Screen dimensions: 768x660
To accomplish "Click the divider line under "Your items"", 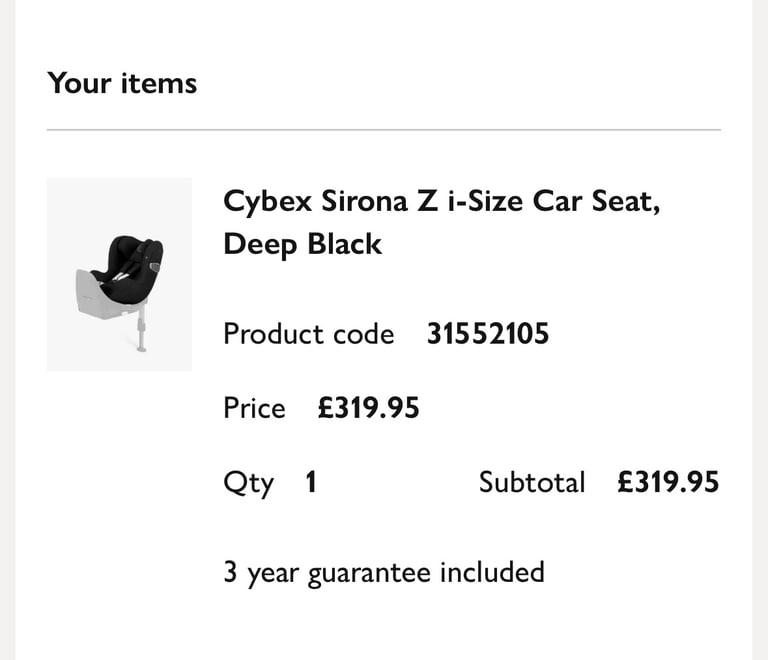I will 383,130.
